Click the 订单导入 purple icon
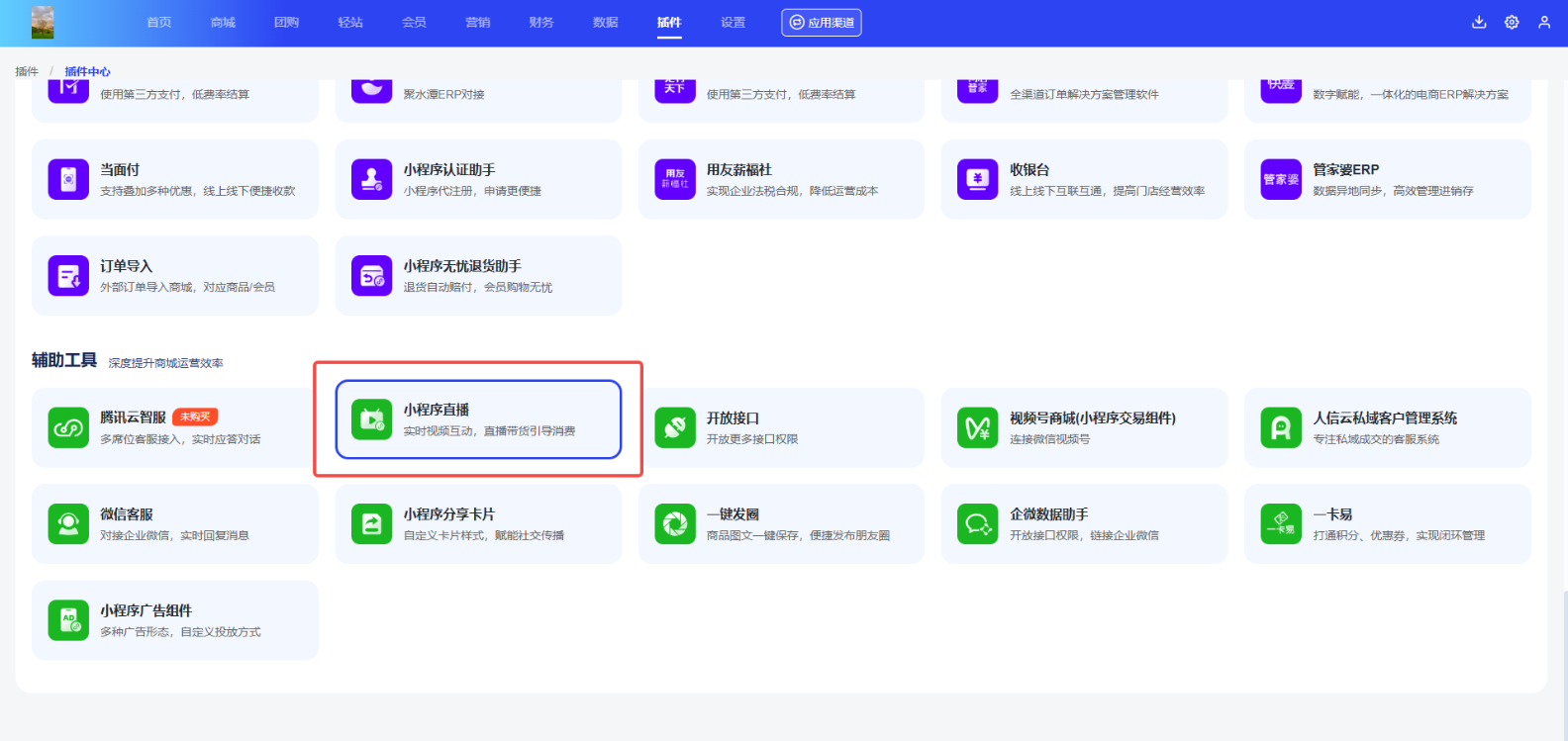Screen dimensions: 1568x741 68,275
